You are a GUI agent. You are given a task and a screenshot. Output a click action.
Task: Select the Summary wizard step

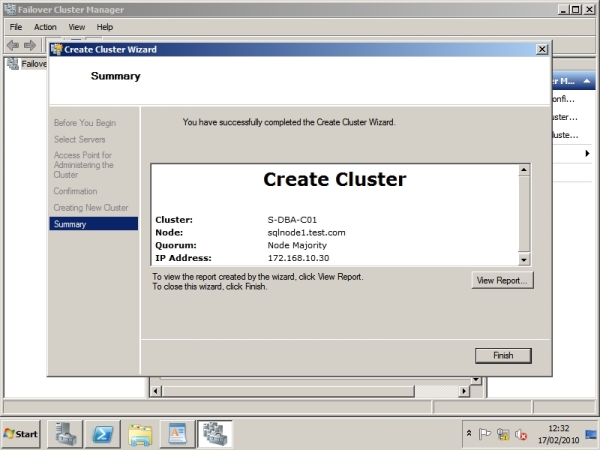(x=93, y=224)
